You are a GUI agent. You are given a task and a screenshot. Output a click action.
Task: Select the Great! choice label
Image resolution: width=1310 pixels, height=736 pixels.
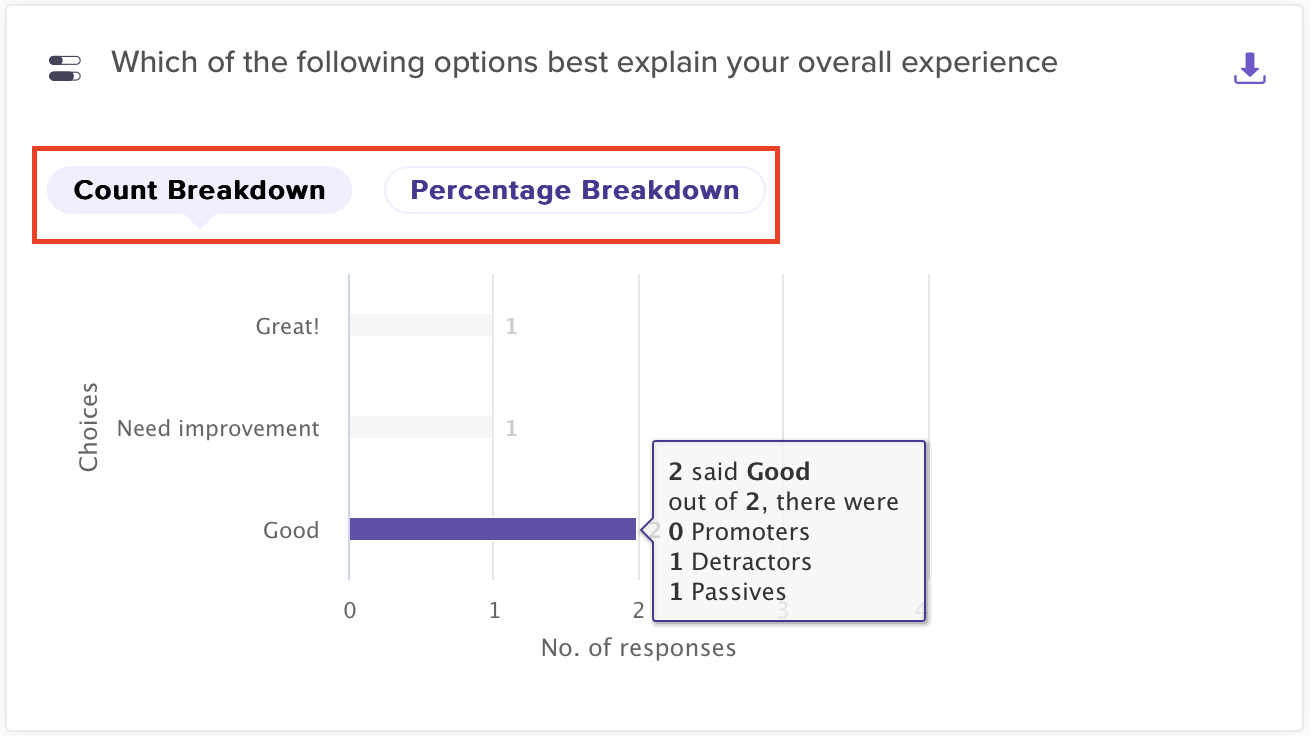coord(287,326)
